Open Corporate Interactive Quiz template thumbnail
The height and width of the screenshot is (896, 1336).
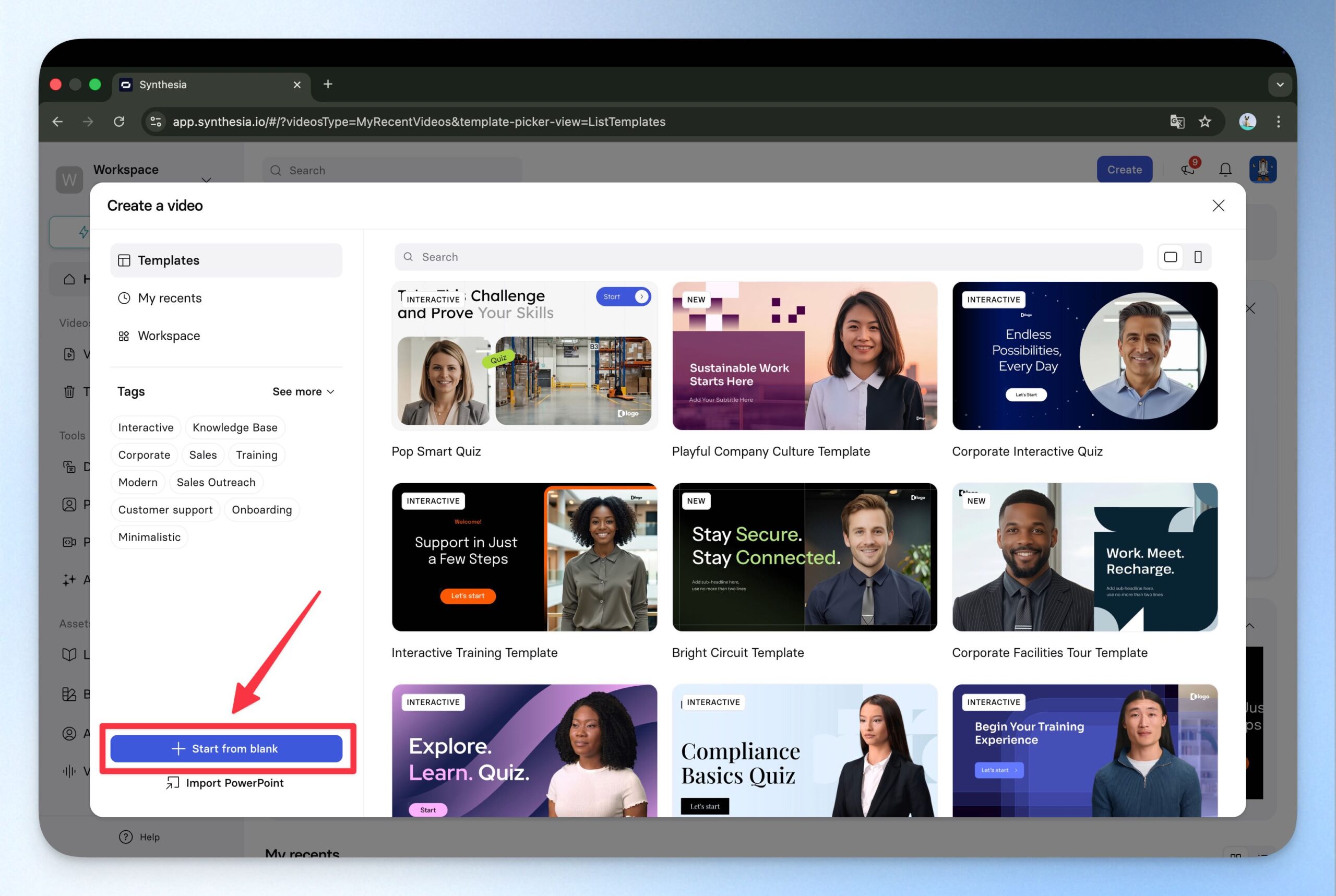click(1084, 355)
